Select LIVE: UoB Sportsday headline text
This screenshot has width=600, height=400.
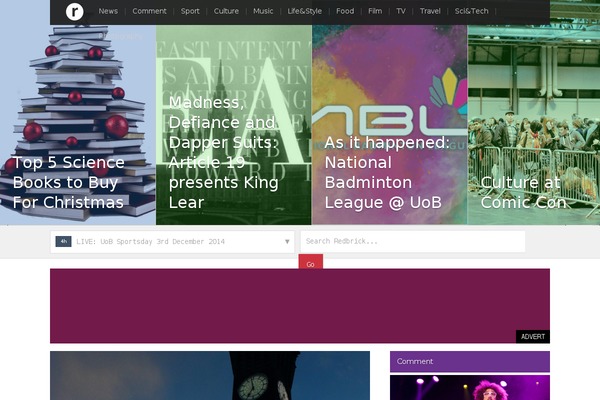click(x=150, y=242)
